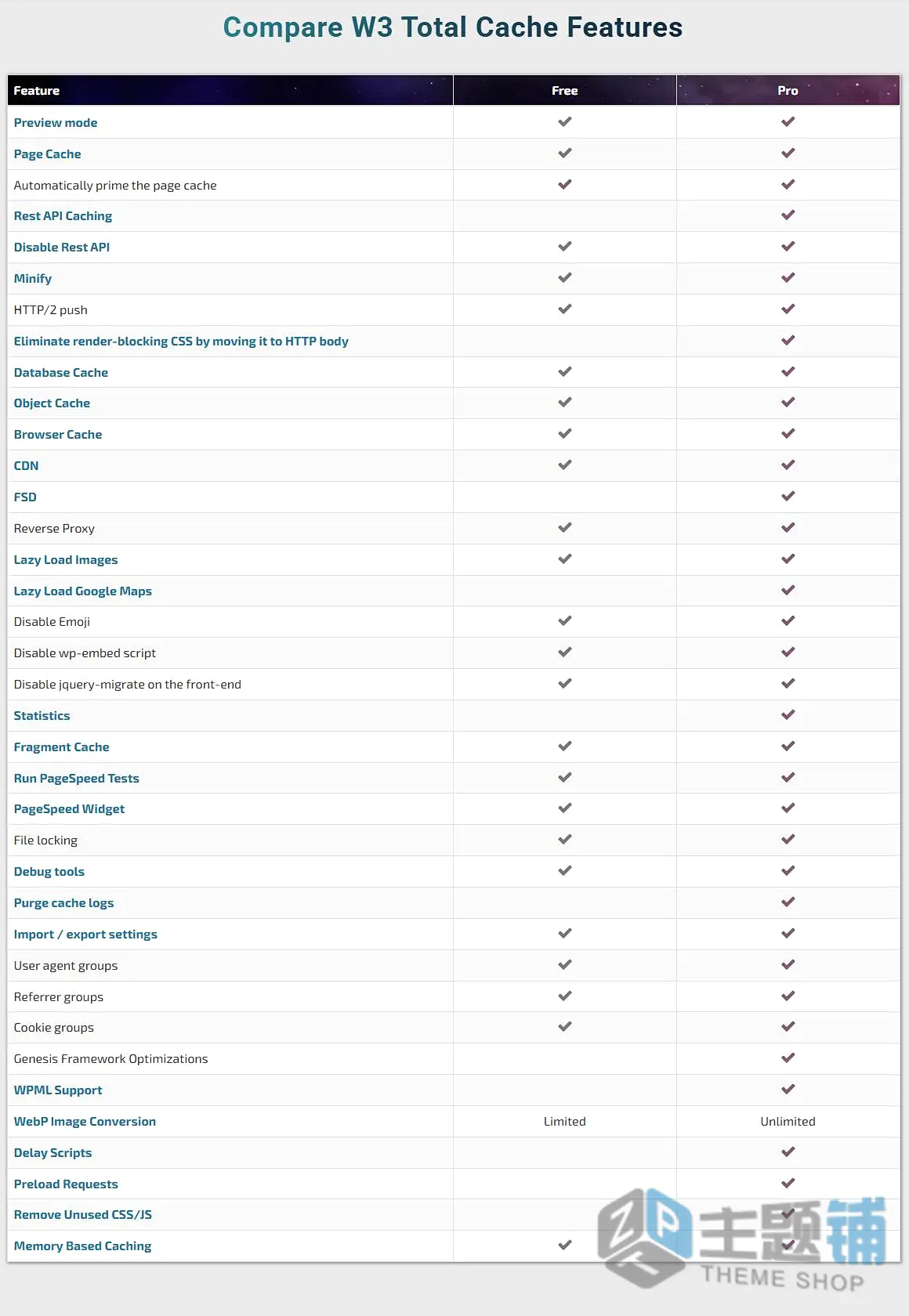Screen dimensions: 909x1316
Task: Click the Free checkmark for CDN row
Action: (564, 465)
